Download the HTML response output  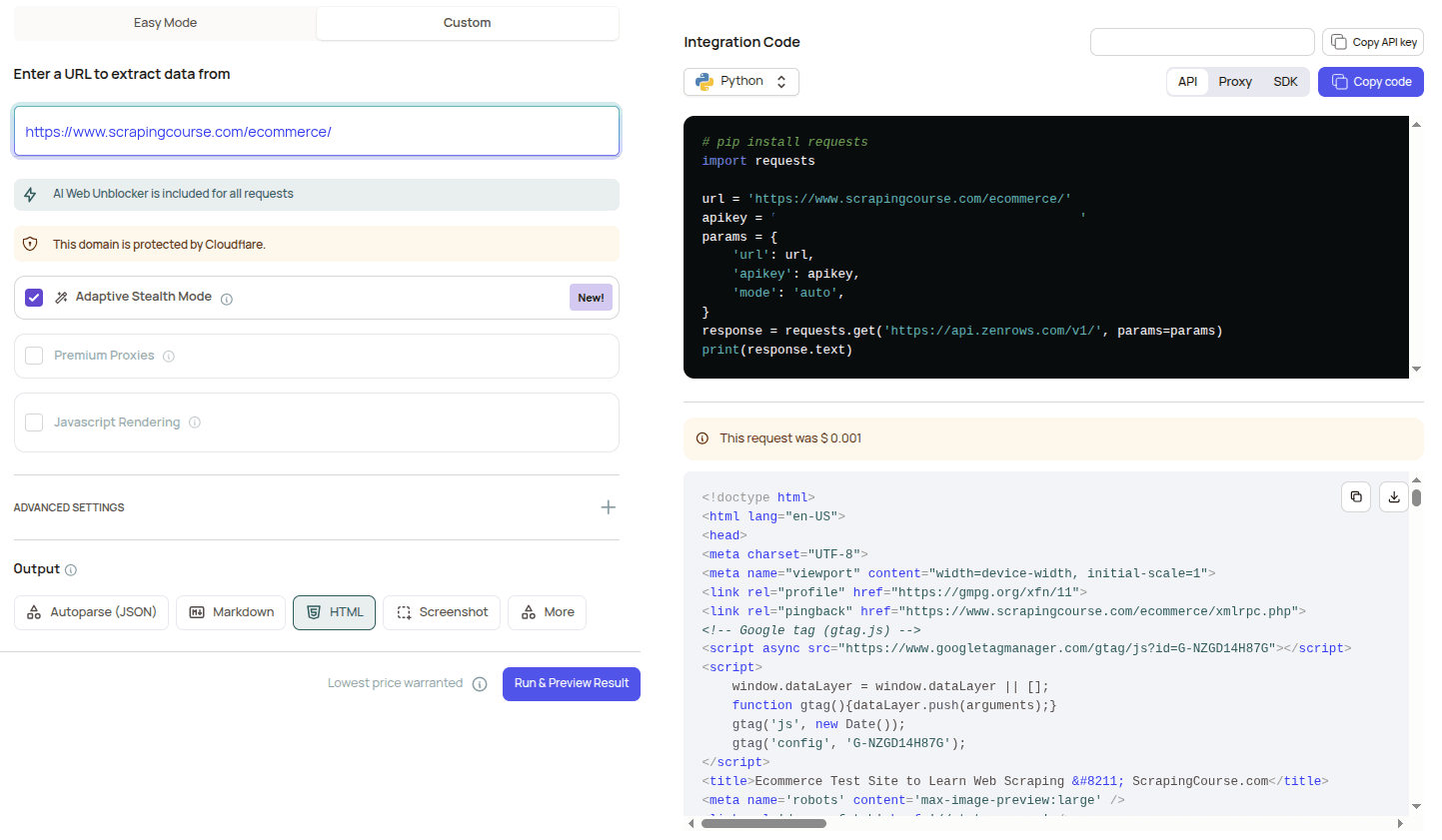click(x=1393, y=496)
